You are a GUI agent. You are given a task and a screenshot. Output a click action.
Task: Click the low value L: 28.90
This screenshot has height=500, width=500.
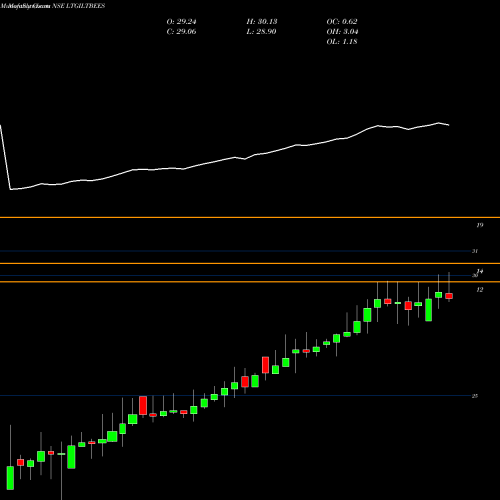[261, 32]
